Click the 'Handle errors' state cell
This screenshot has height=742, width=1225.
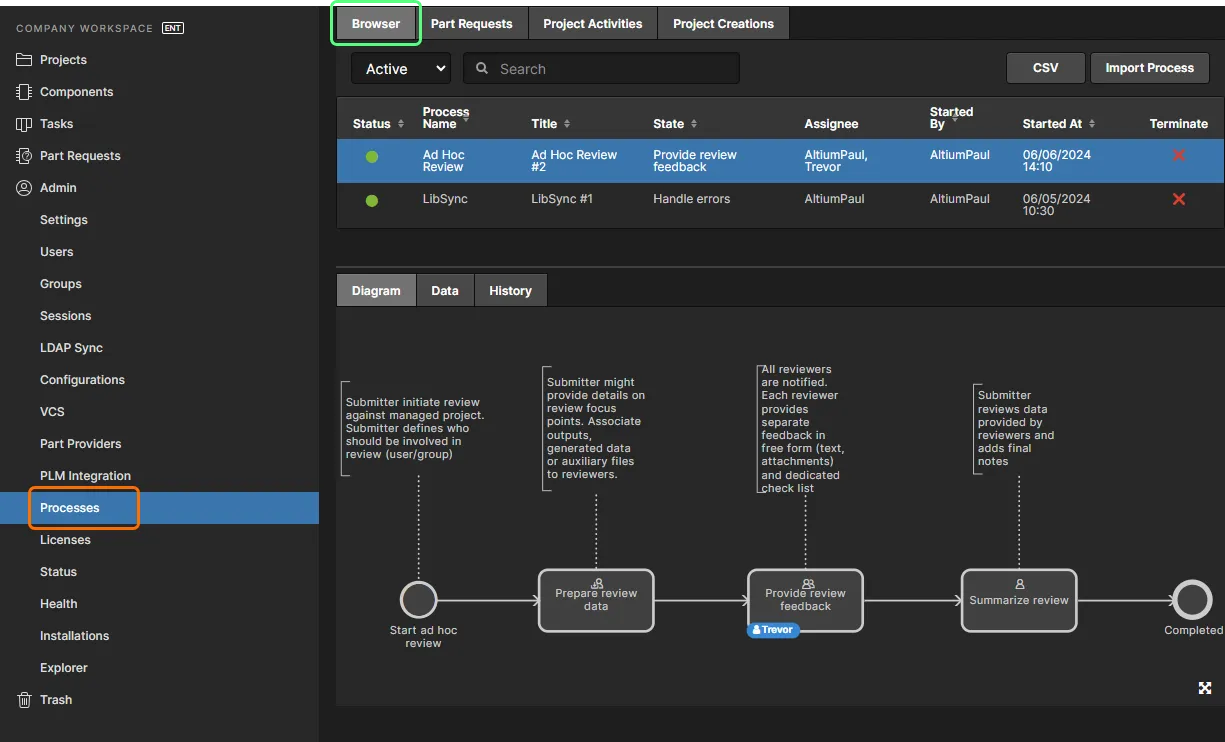[692, 199]
